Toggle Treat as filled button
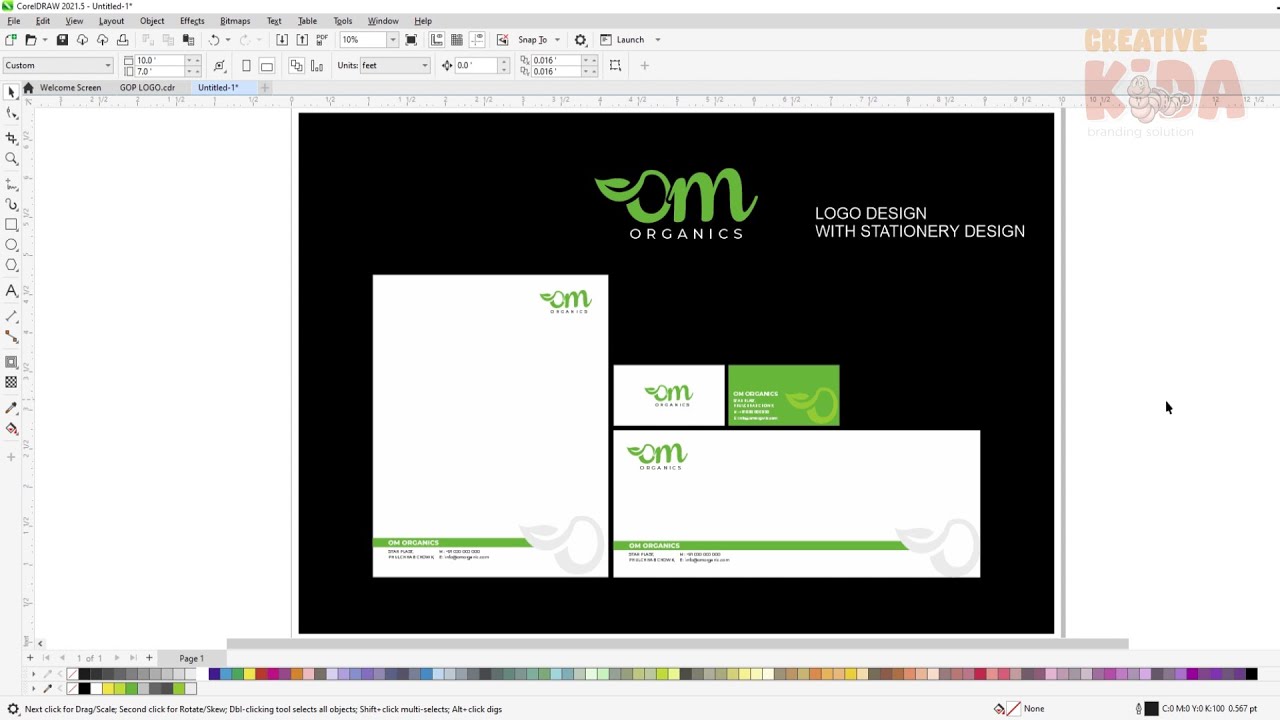Image resolution: width=1280 pixels, height=720 pixels. 615,66
